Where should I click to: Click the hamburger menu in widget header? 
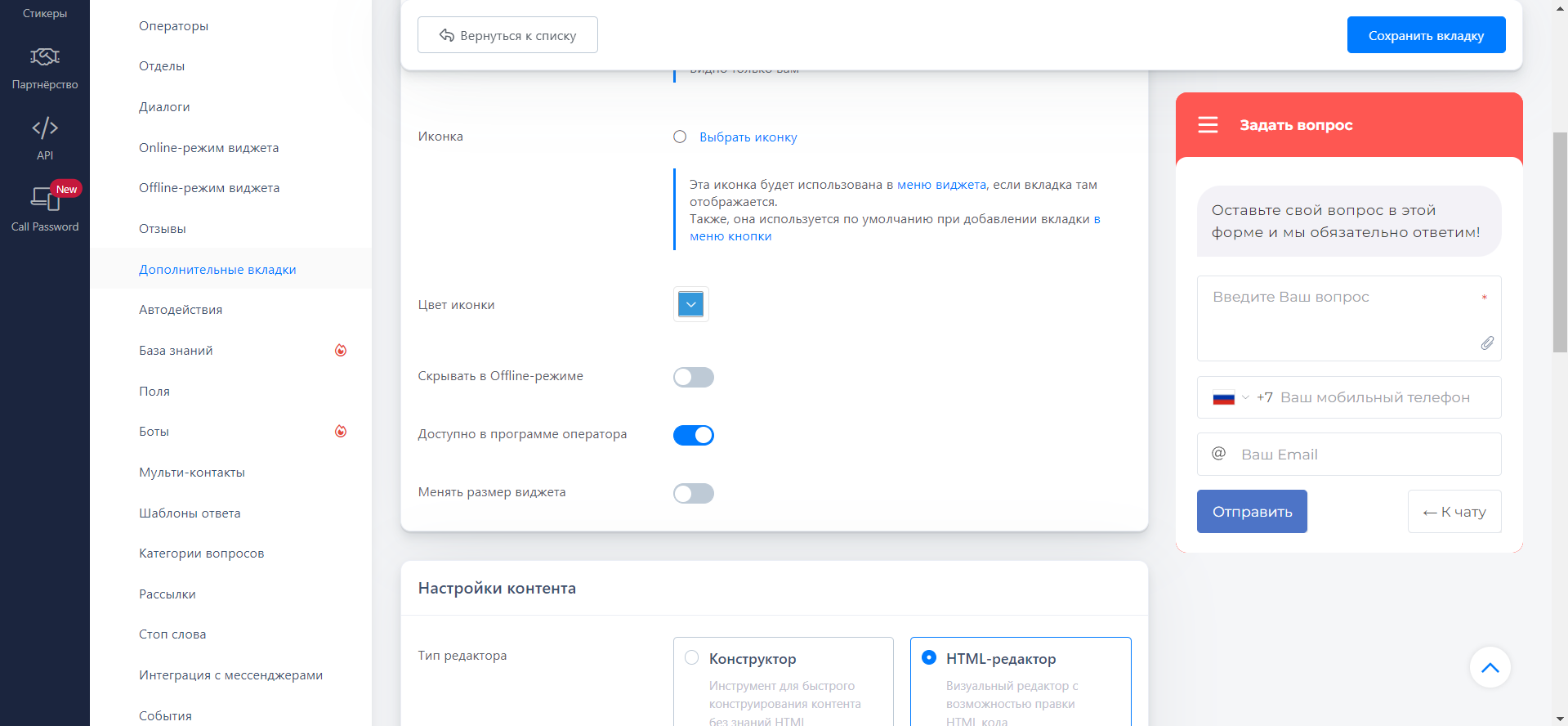click(1208, 125)
